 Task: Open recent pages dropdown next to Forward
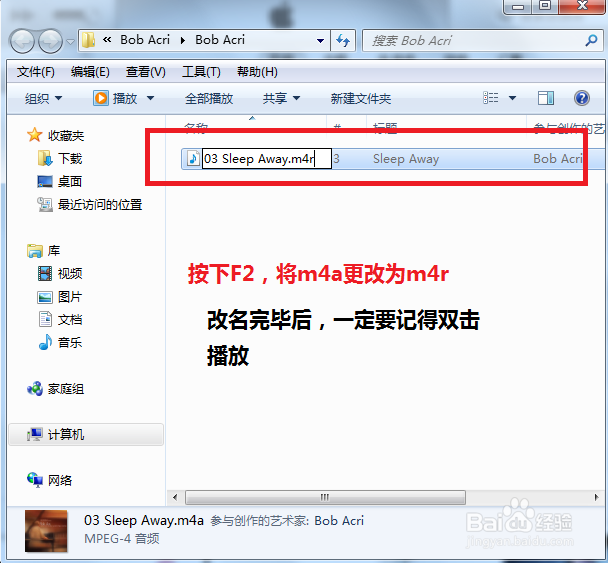click(x=70, y=41)
